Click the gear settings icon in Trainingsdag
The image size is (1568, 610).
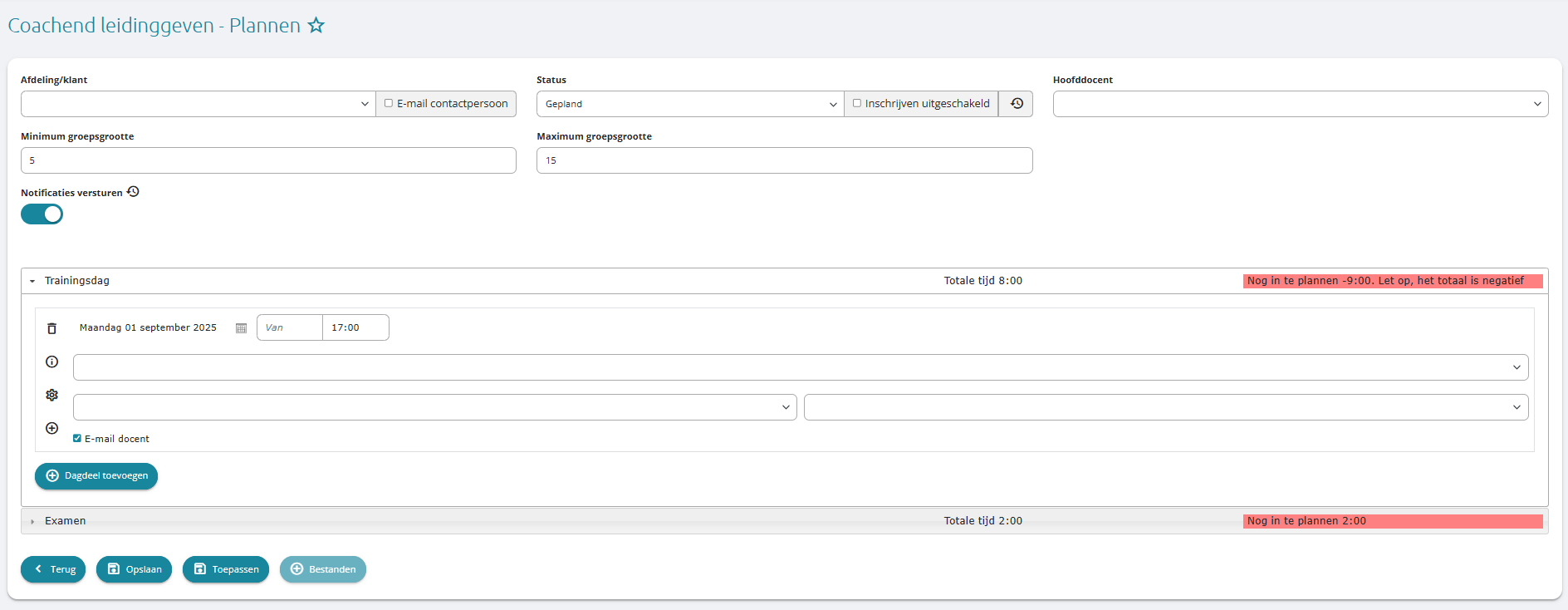tap(51, 395)
